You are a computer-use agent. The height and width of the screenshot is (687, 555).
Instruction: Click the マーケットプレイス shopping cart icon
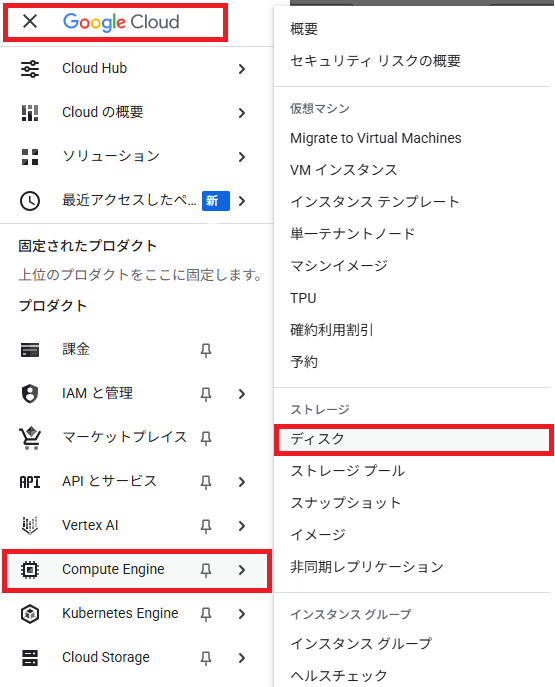click(x=30, y=438)
